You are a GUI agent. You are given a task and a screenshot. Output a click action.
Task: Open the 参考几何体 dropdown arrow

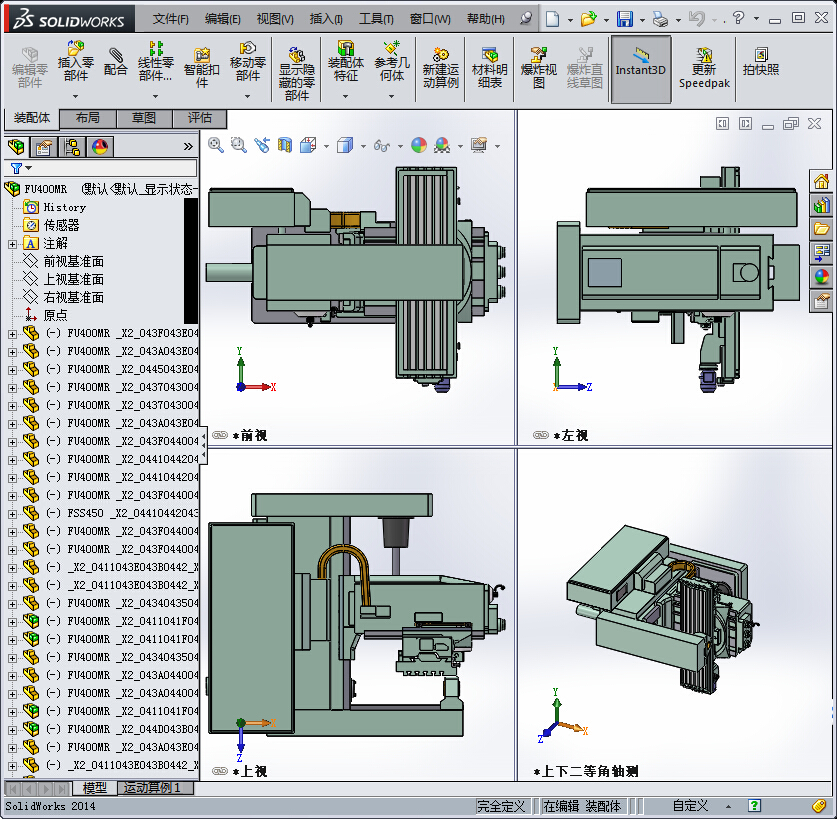(x=392, y=97)
